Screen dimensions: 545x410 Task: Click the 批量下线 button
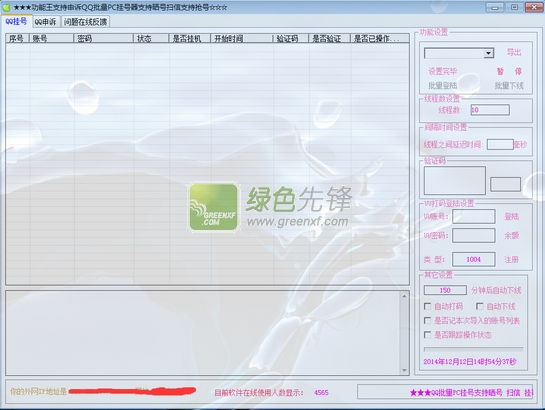click(509, 85)
